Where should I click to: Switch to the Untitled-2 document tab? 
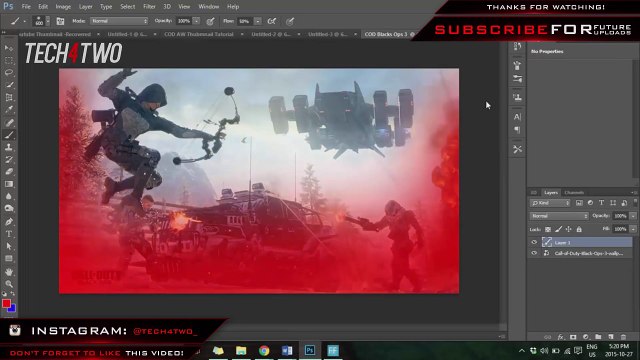coord(271,34)
